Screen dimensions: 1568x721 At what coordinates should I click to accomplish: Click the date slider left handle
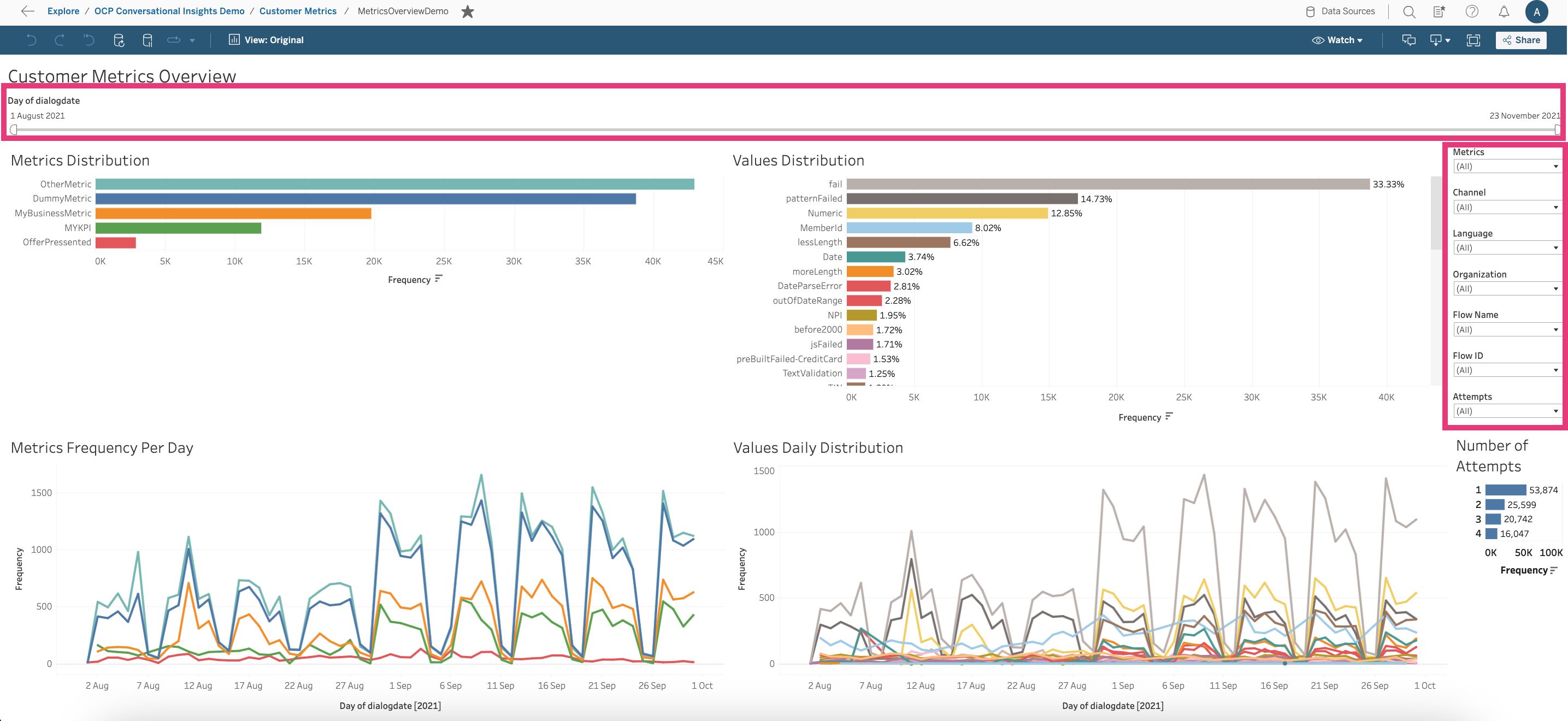click(14, 129)
